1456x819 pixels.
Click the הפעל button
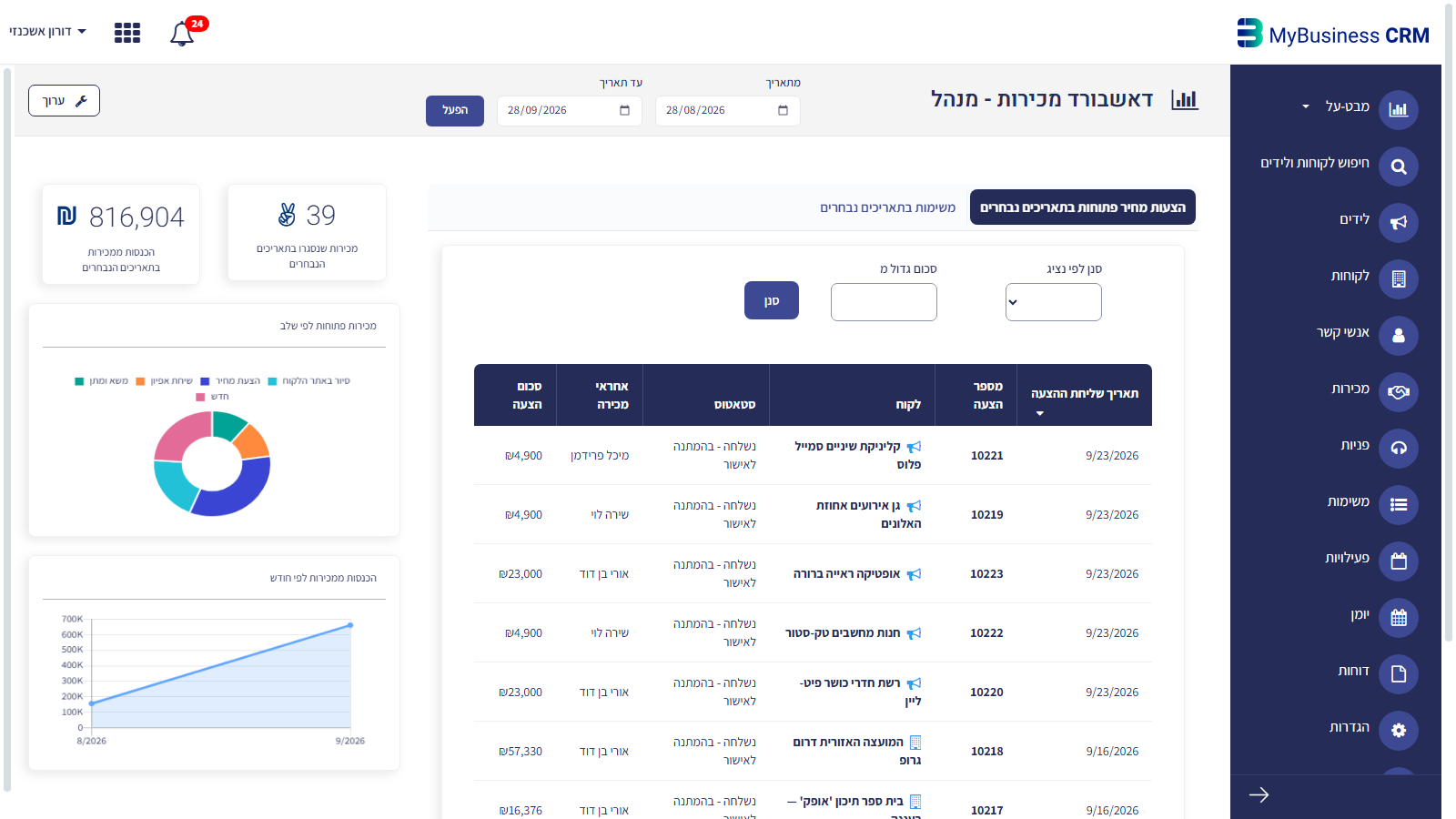coord(455,111)
